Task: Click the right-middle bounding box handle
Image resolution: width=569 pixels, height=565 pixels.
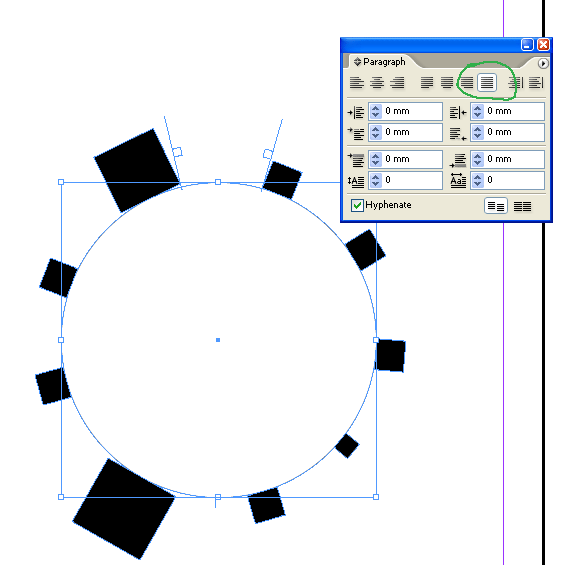Action: pos(376,340)
